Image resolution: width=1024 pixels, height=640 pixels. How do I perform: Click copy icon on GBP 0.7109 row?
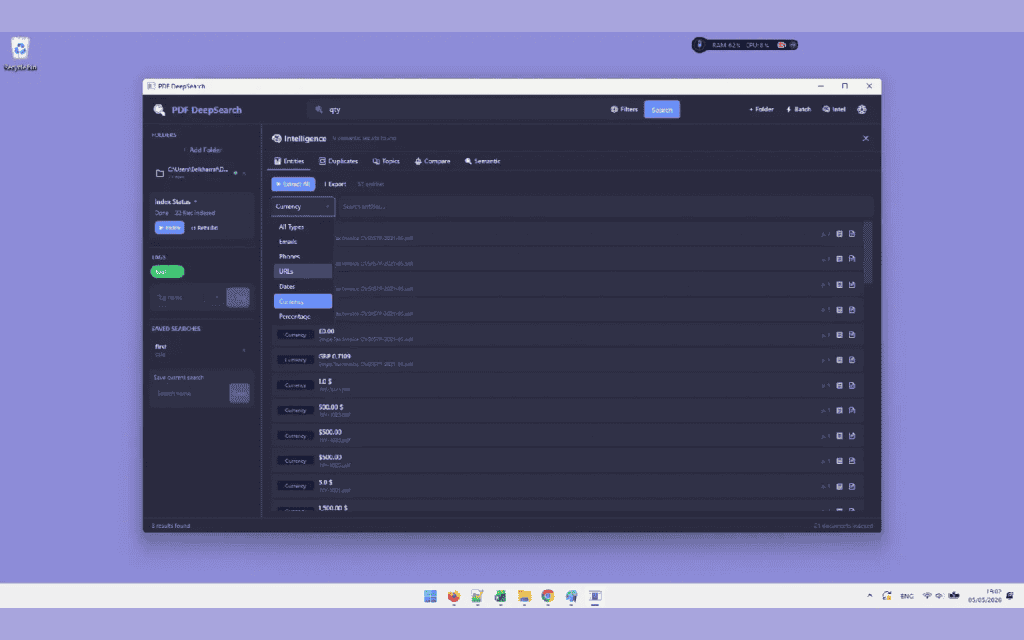839,360
